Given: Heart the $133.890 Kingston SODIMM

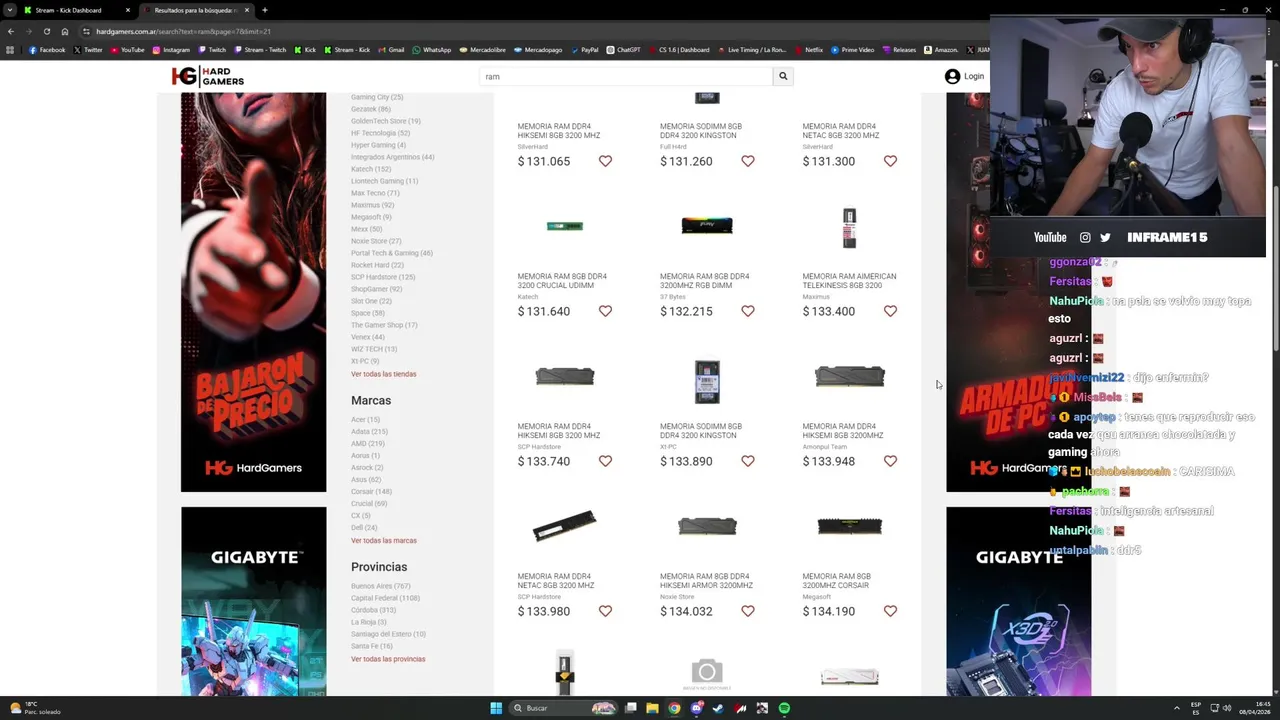Looking at the screenshot, I should coord(748,461).
